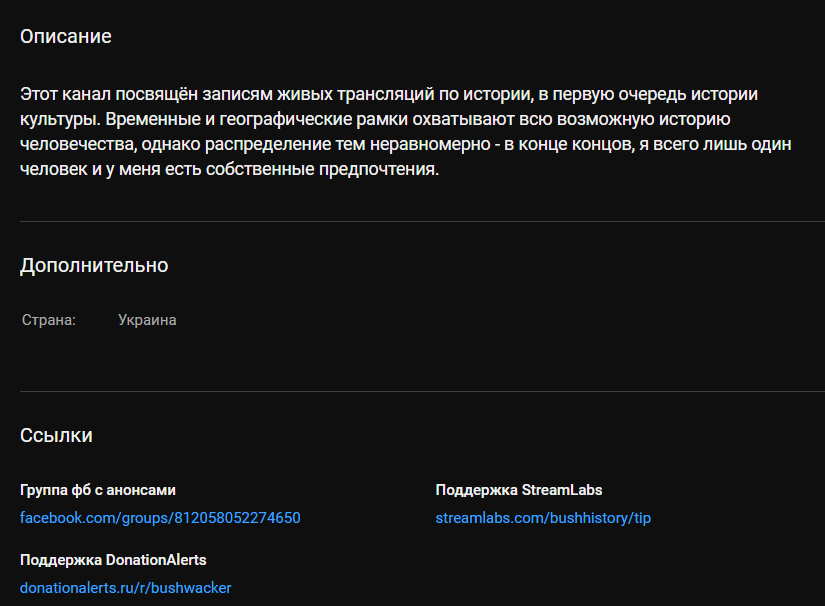Click the country value 'Украина'

pos(147,321)
